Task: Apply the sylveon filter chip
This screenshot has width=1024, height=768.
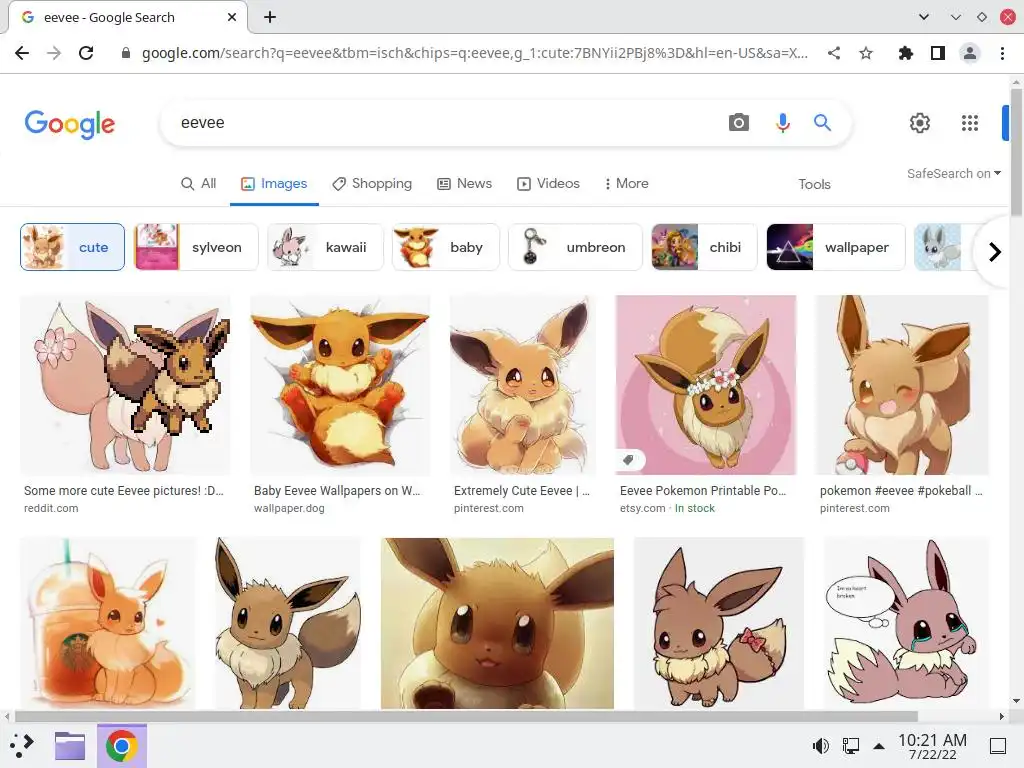Action: (x=196, y=247)
